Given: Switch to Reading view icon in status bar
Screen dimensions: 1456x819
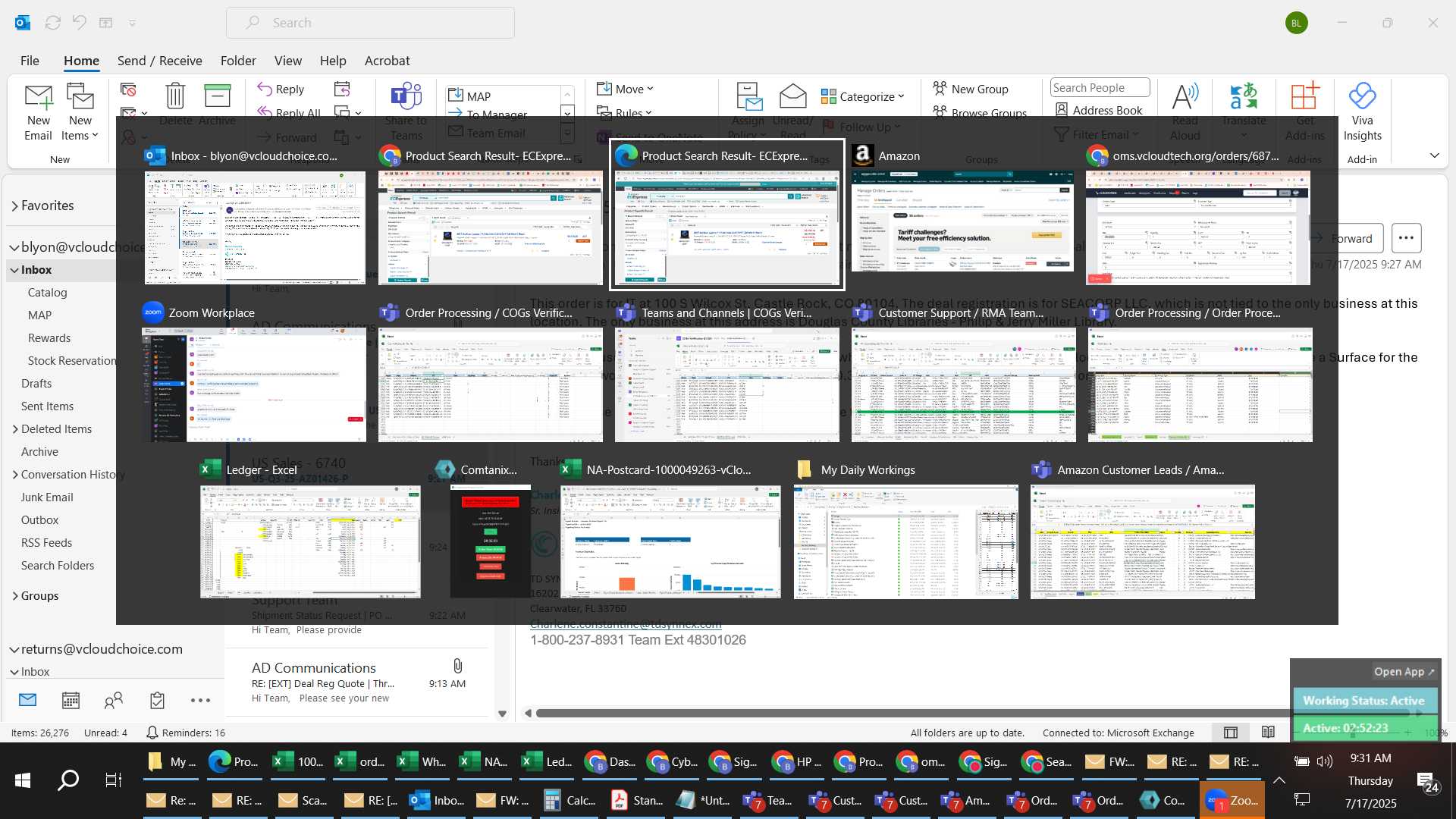Looking at the screenshot, I should click(1268, 733).
